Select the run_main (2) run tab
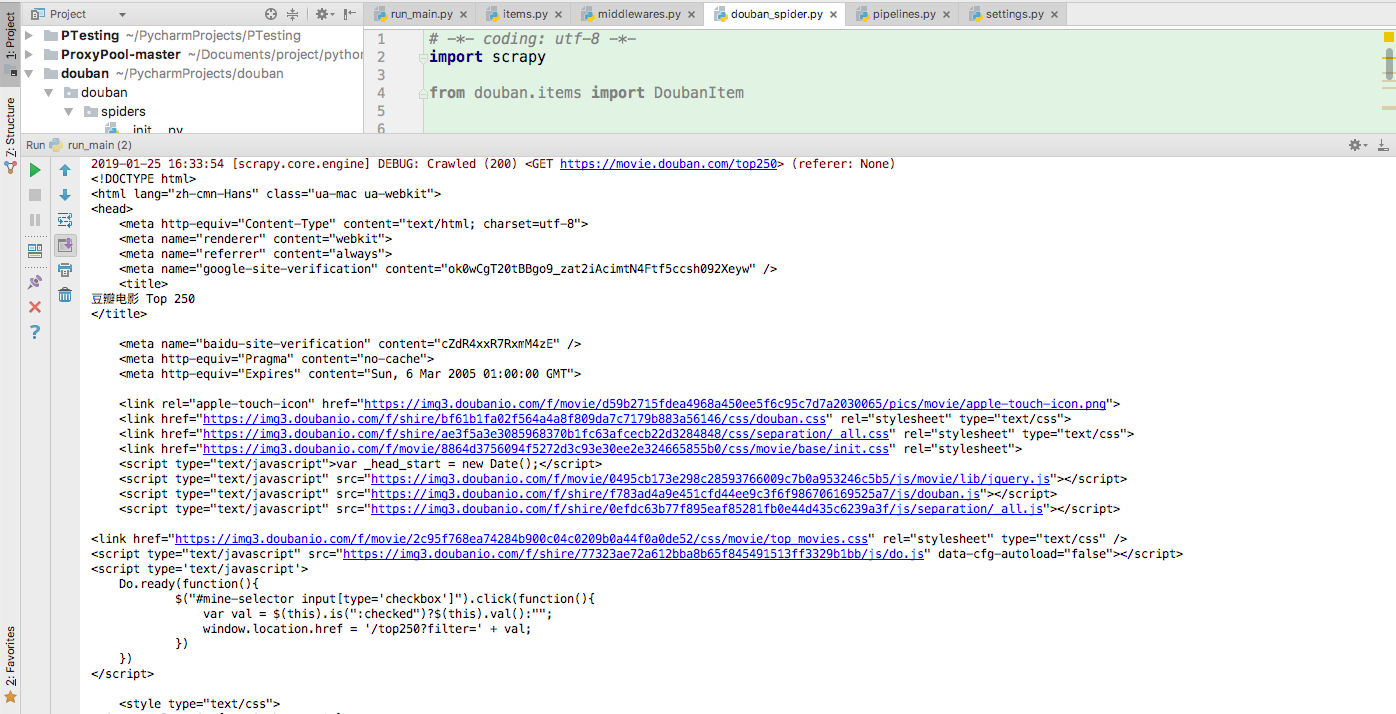Screen dimensions: 1396x714 coord(90,145)
